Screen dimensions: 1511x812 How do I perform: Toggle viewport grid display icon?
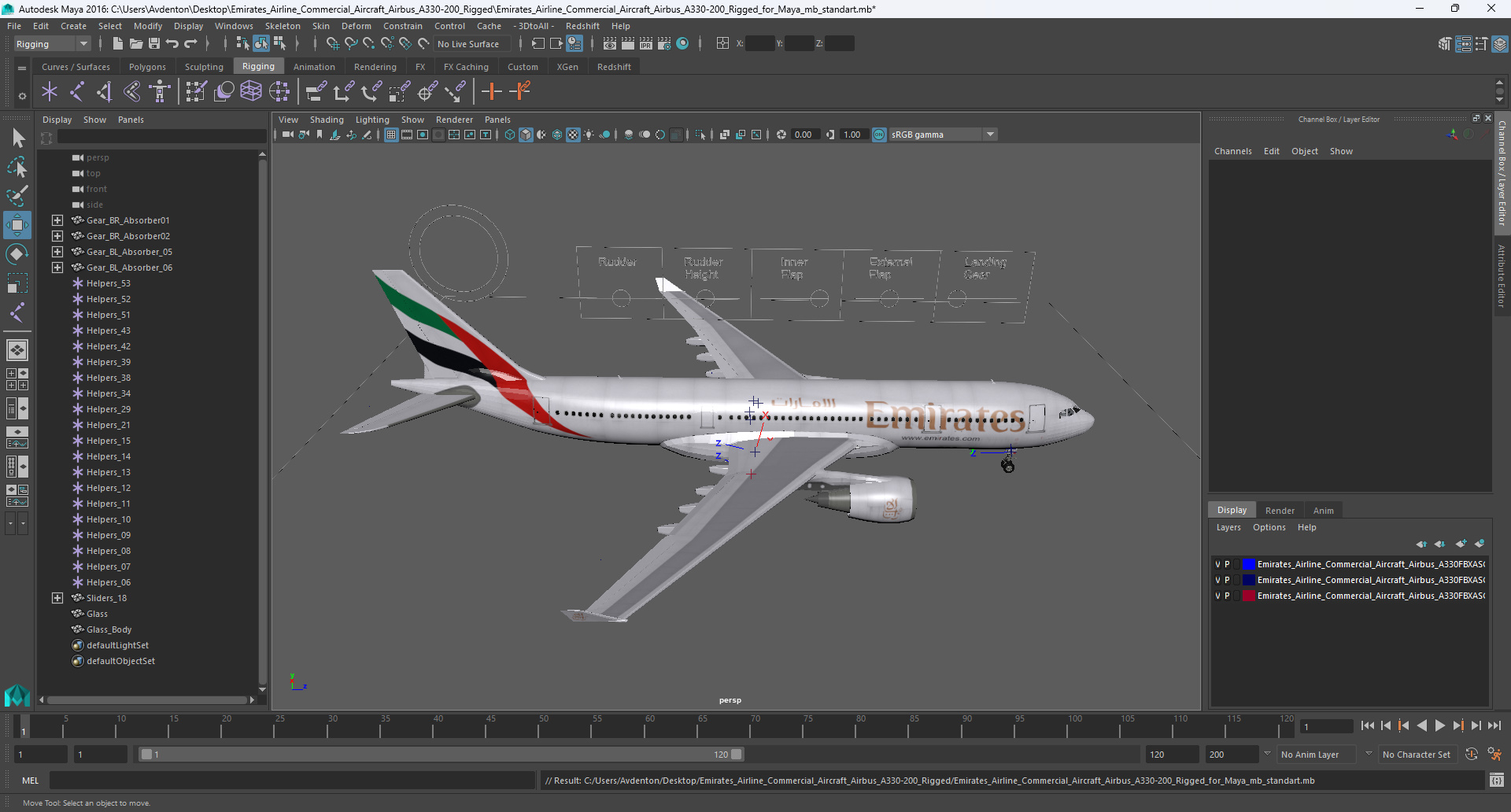[x=391, y=135]
